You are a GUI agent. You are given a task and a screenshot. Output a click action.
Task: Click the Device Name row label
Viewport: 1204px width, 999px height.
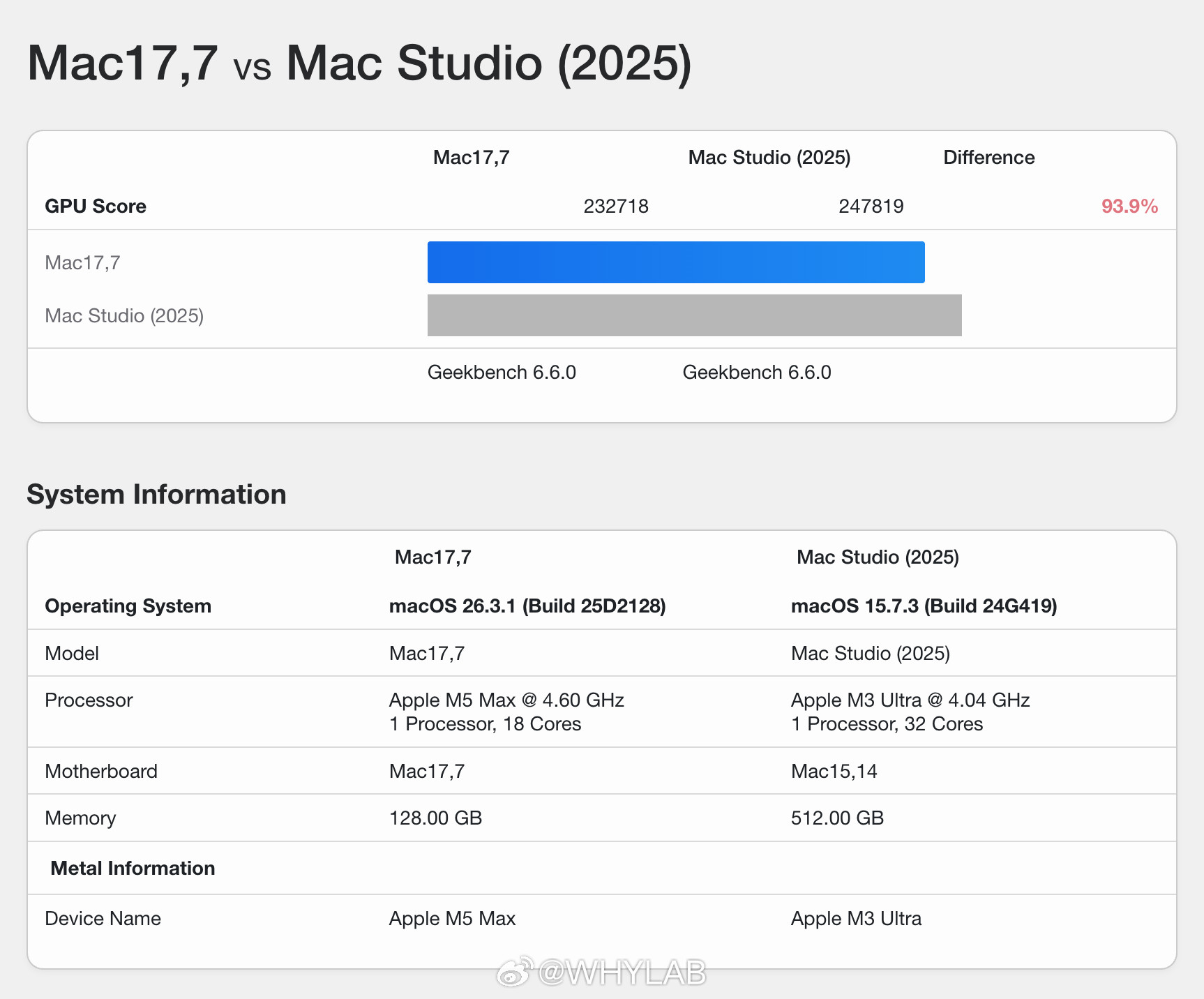[103, 919]
